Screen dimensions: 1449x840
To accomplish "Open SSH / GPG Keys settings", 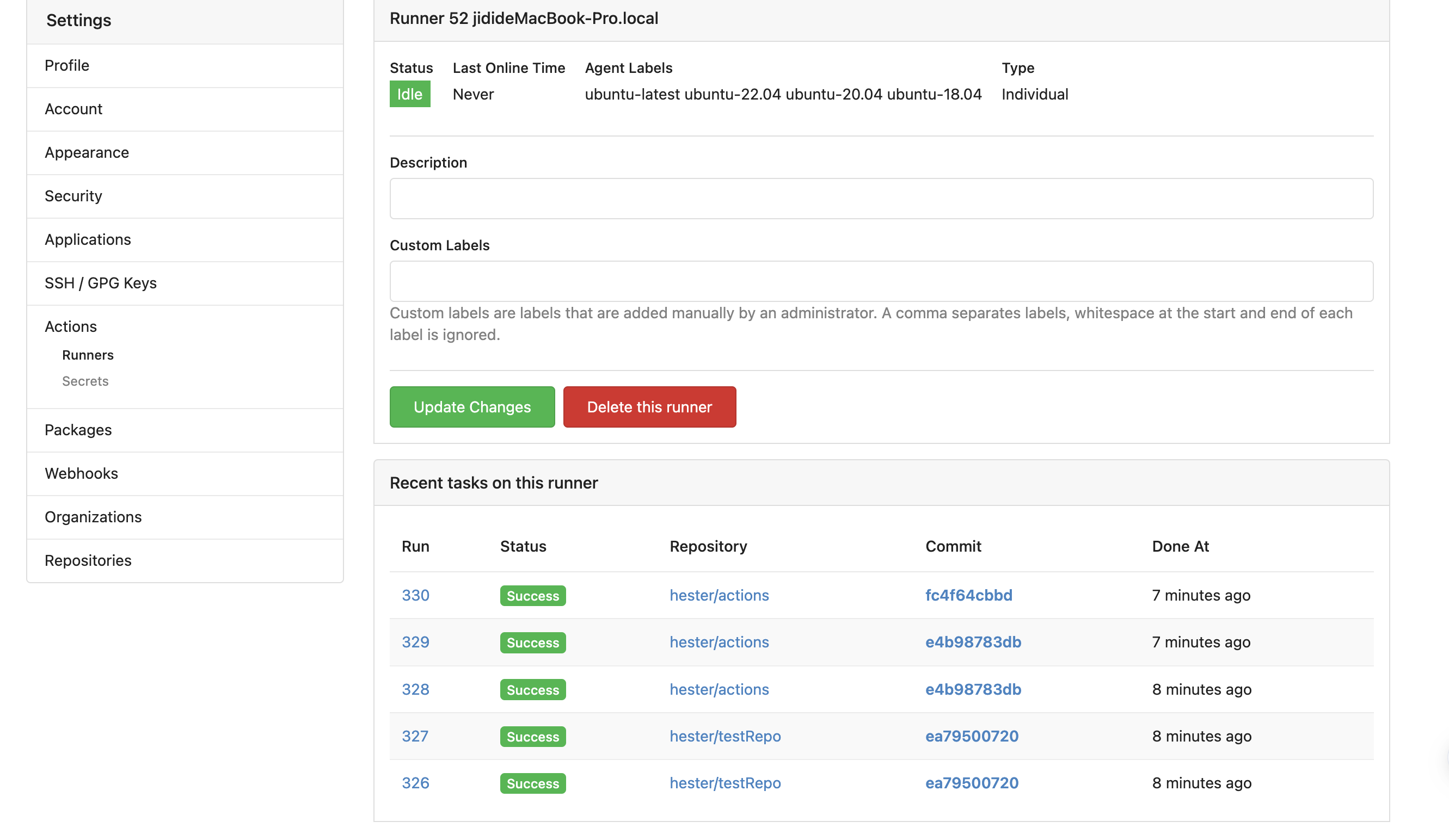I will [185, 283].
